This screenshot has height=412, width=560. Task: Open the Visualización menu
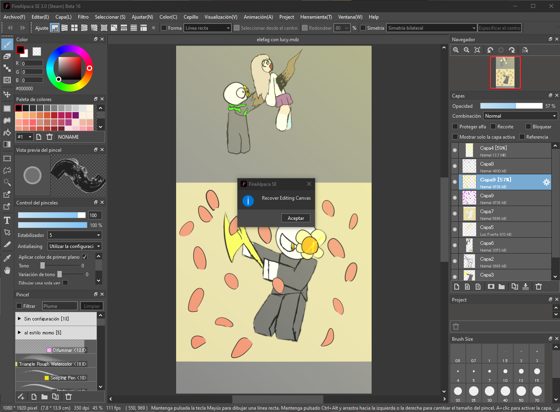221,17
